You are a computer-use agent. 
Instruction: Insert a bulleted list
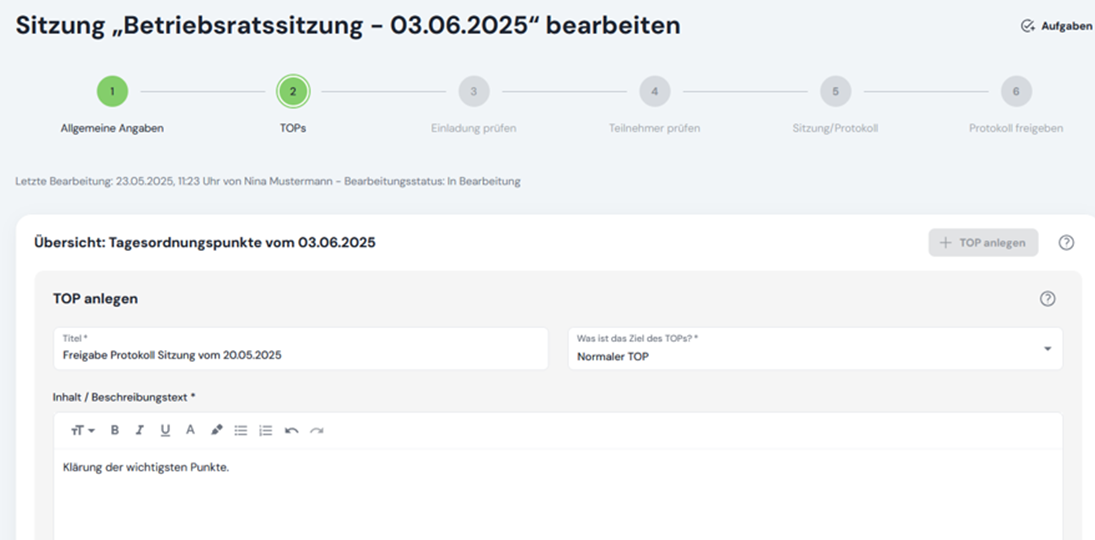[x=241, y=430]
